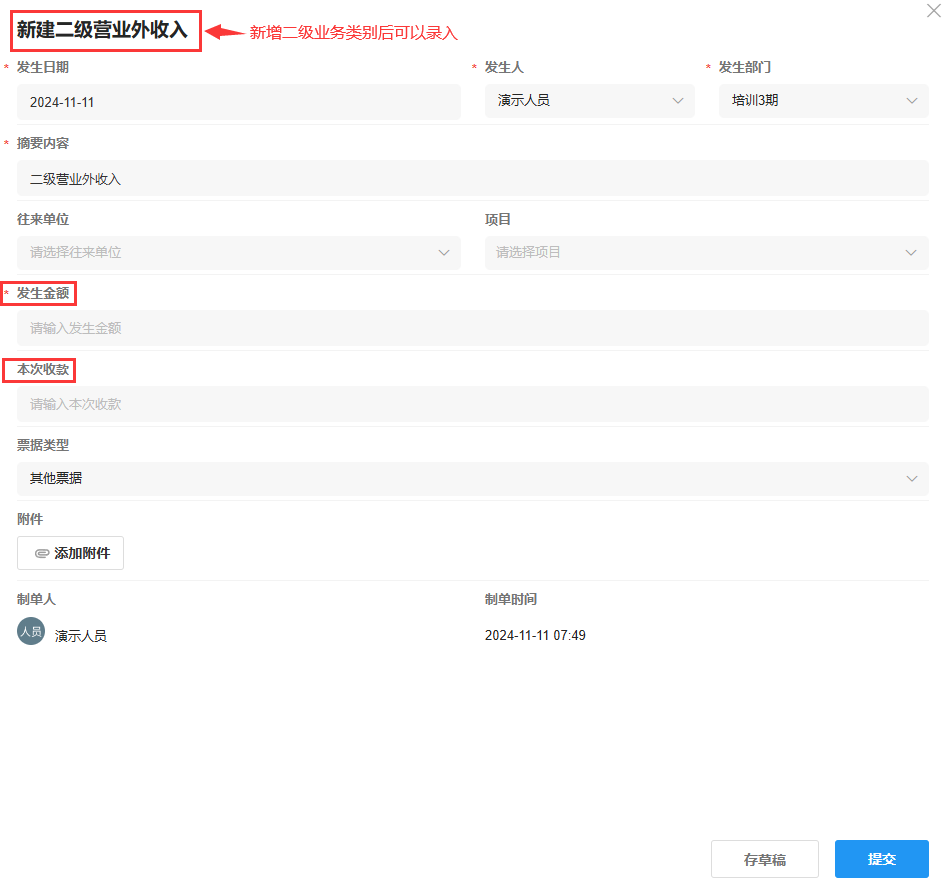The image size is (948, 880).
Task: Click the chevron on 往来单位 selector
Action: (443, 252)
